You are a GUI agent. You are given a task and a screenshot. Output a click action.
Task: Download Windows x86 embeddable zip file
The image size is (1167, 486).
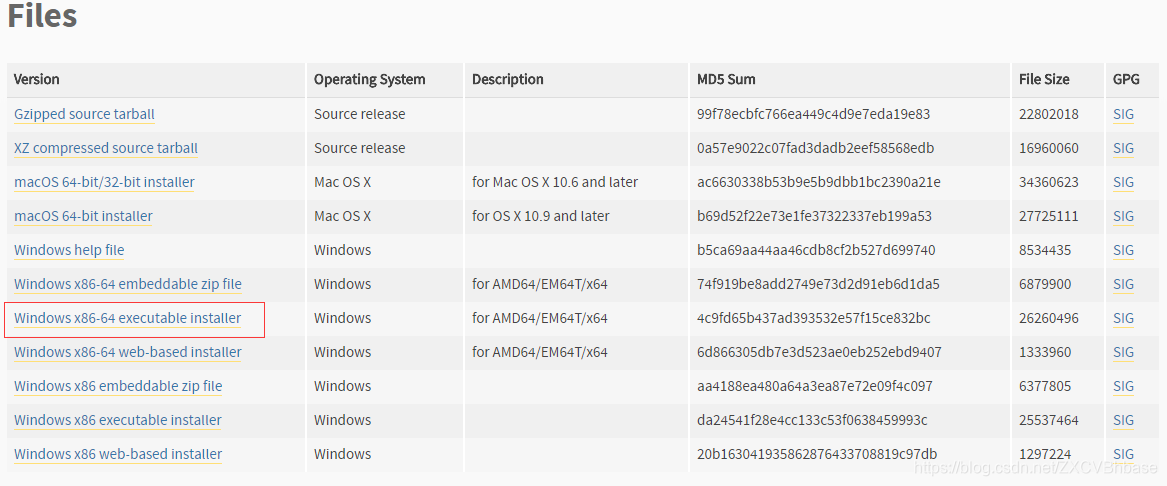[118, 386]
